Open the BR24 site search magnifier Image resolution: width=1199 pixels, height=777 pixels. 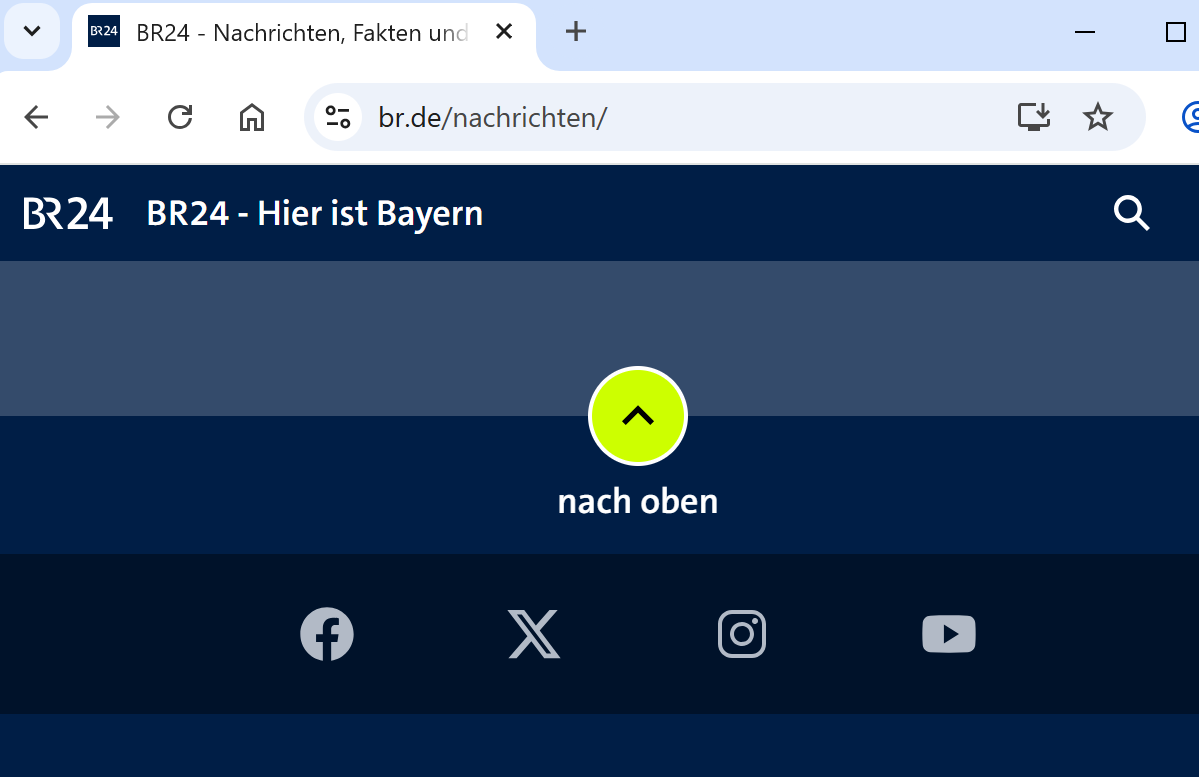[x=1132, y=213]
